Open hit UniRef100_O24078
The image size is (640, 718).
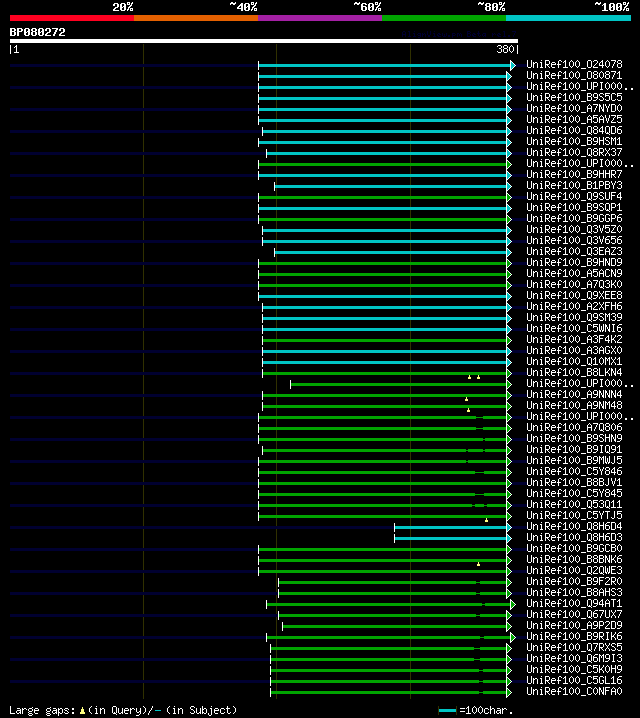point(574,64)
